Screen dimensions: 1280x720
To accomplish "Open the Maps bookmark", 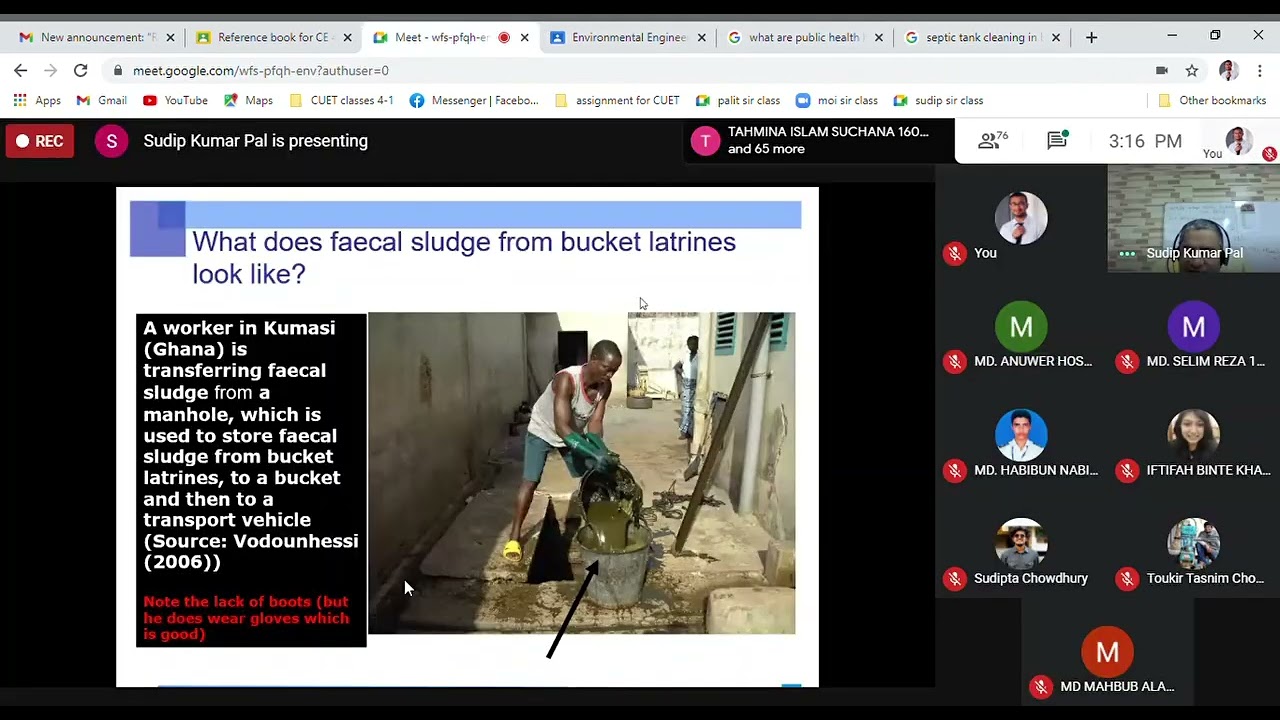I will [x=248, y=100].
